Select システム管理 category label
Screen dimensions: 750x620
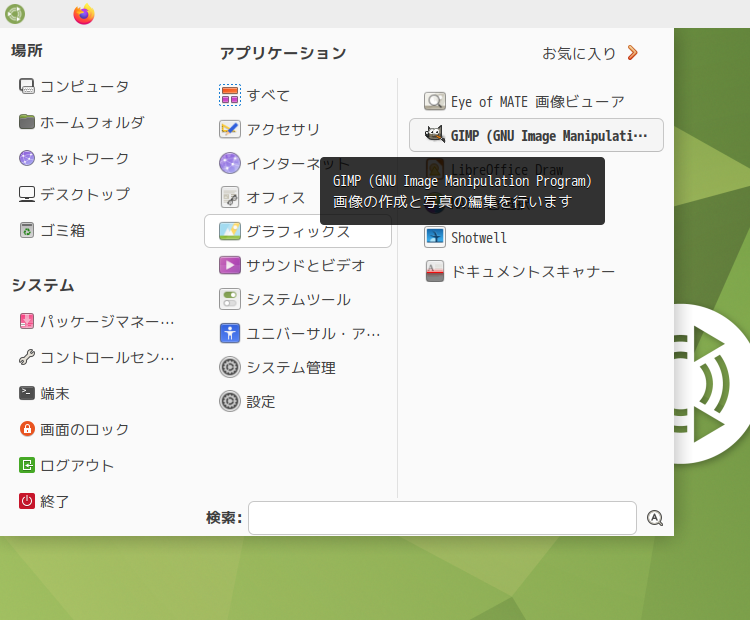point(291,367)
